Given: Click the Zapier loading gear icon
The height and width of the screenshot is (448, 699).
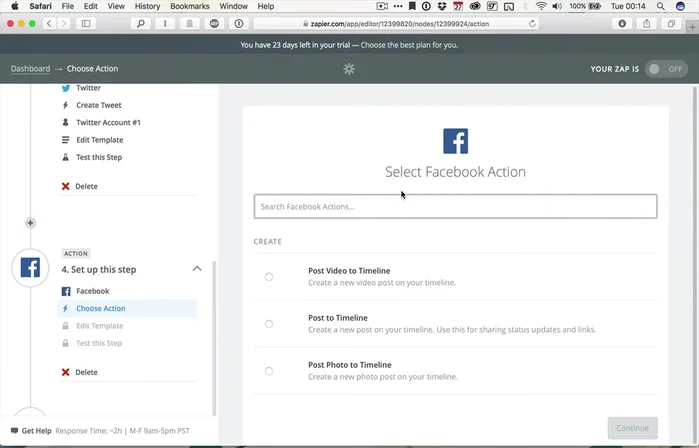Looking at the screenshot, I should (349, 69).
